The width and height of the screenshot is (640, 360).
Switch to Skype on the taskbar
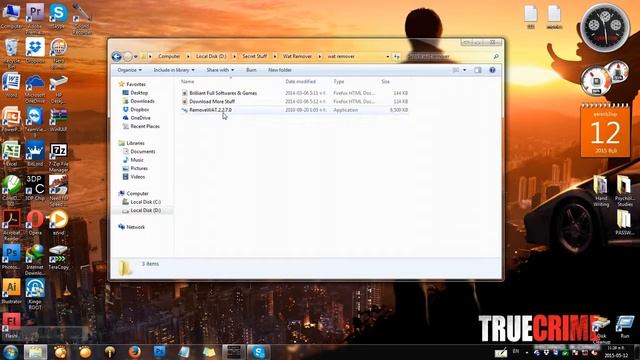258,352
